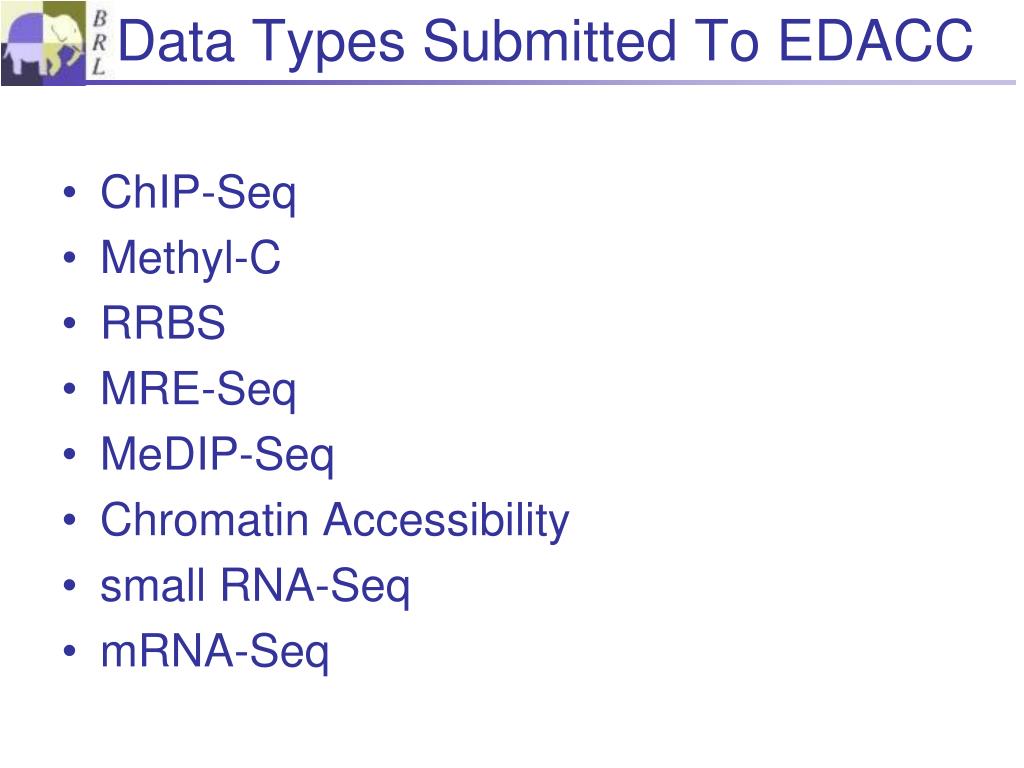Click the bullet dot before RRBS

[70, 323]
